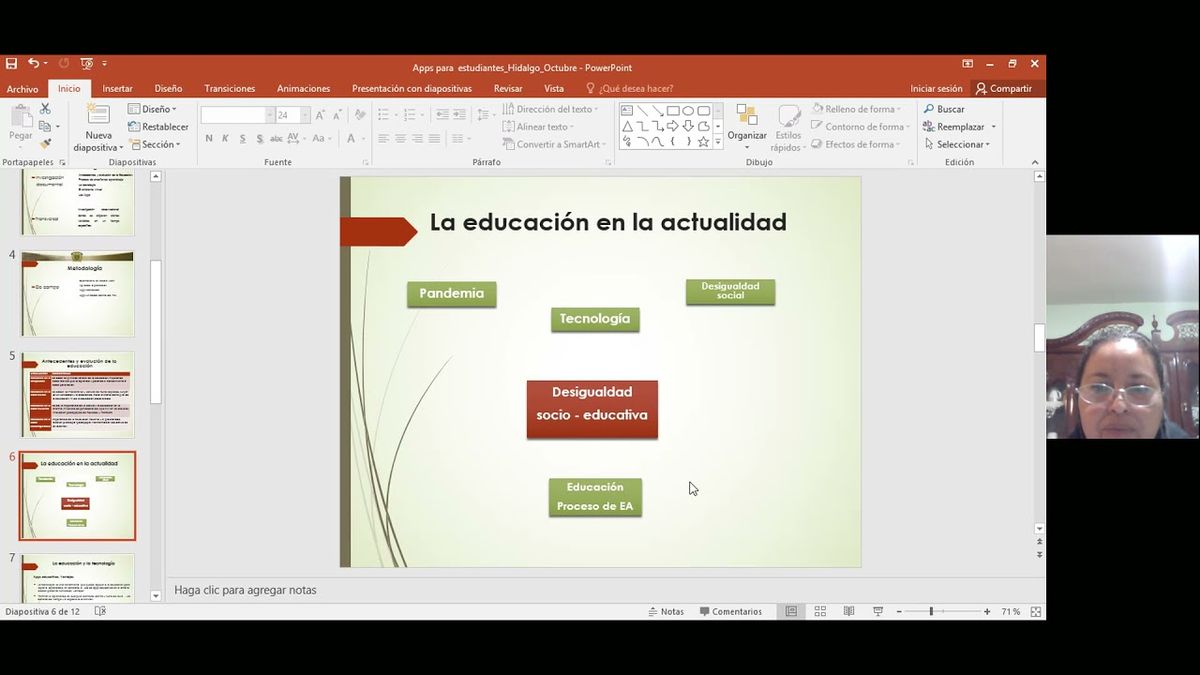Cut selection with scissors icon
This screenshot has width=1200, height=675.
click(x=45, y=109)
